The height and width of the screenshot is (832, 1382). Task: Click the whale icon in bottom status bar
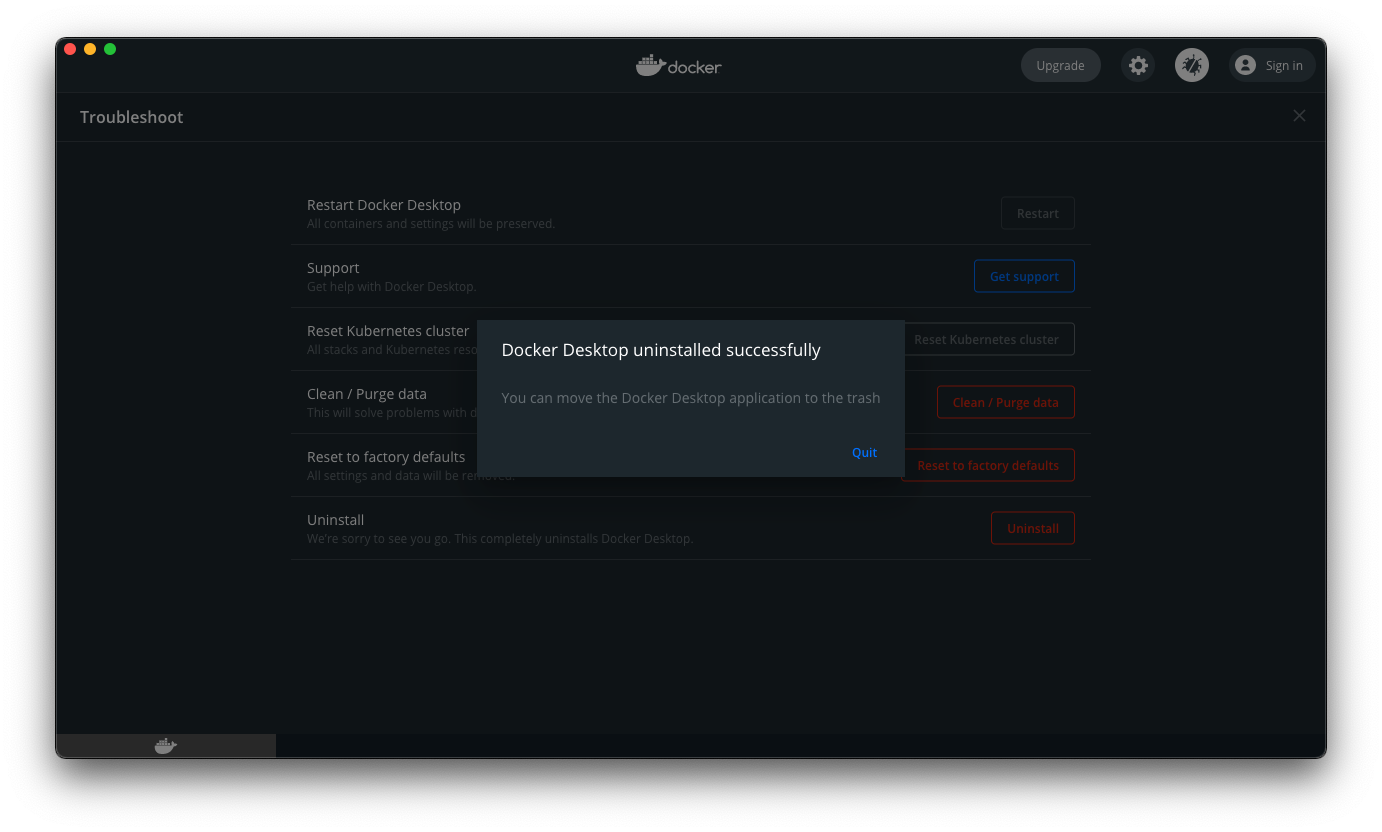click(166, 746)
